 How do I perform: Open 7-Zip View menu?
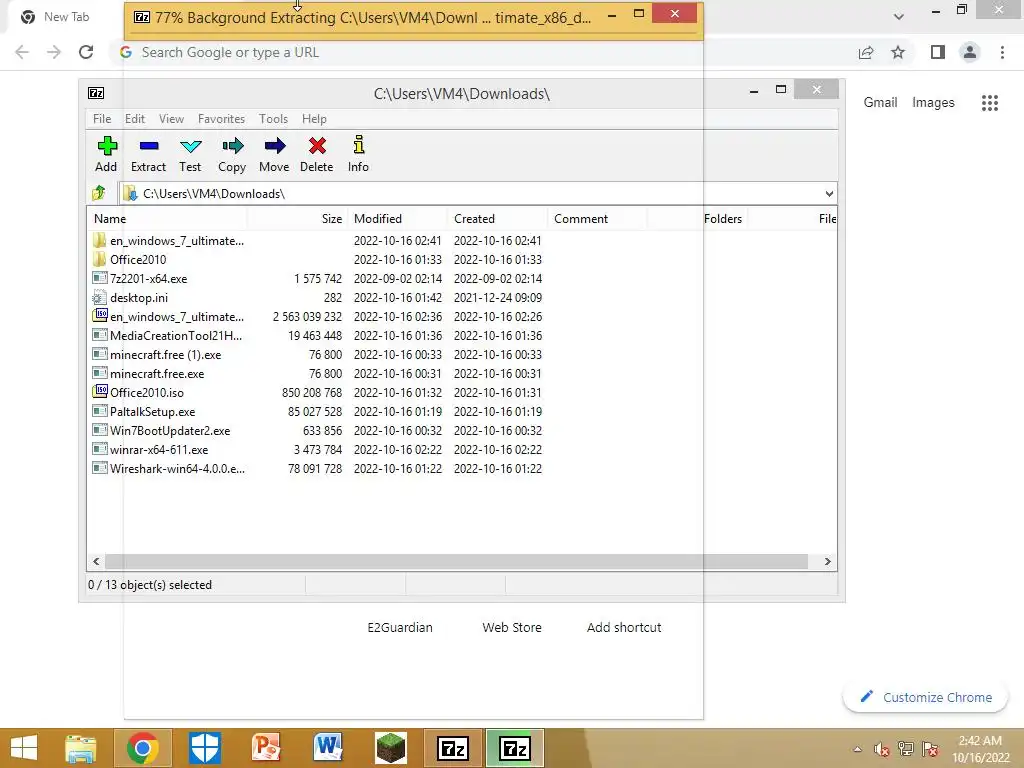(171, 119)
